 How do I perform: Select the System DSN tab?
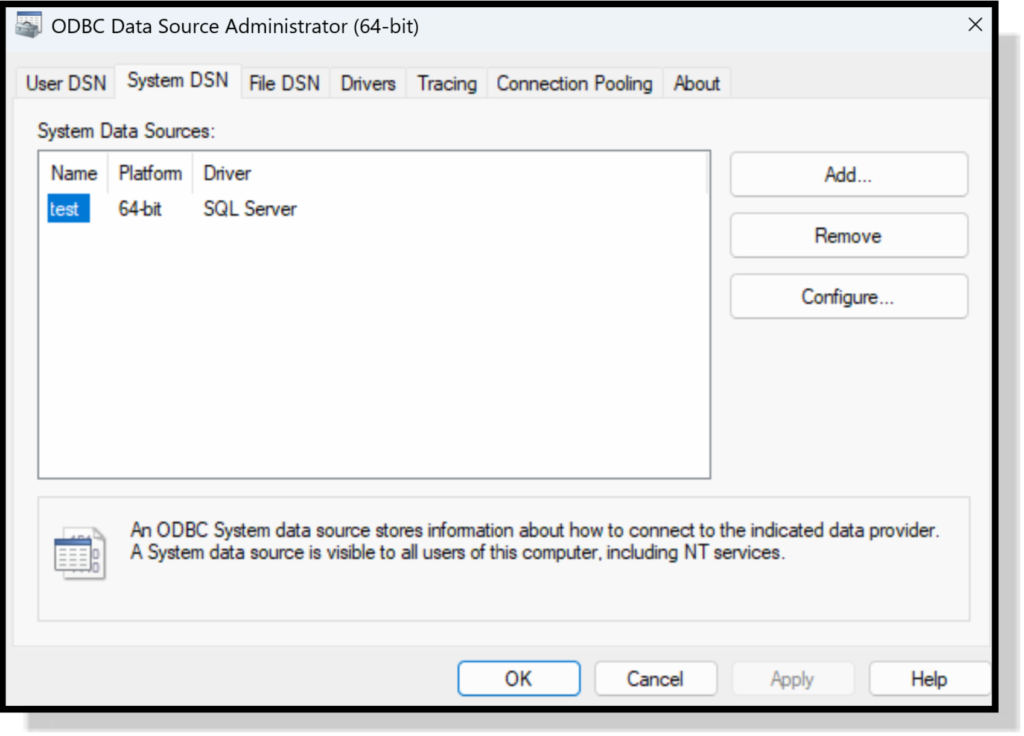[177, 81]
